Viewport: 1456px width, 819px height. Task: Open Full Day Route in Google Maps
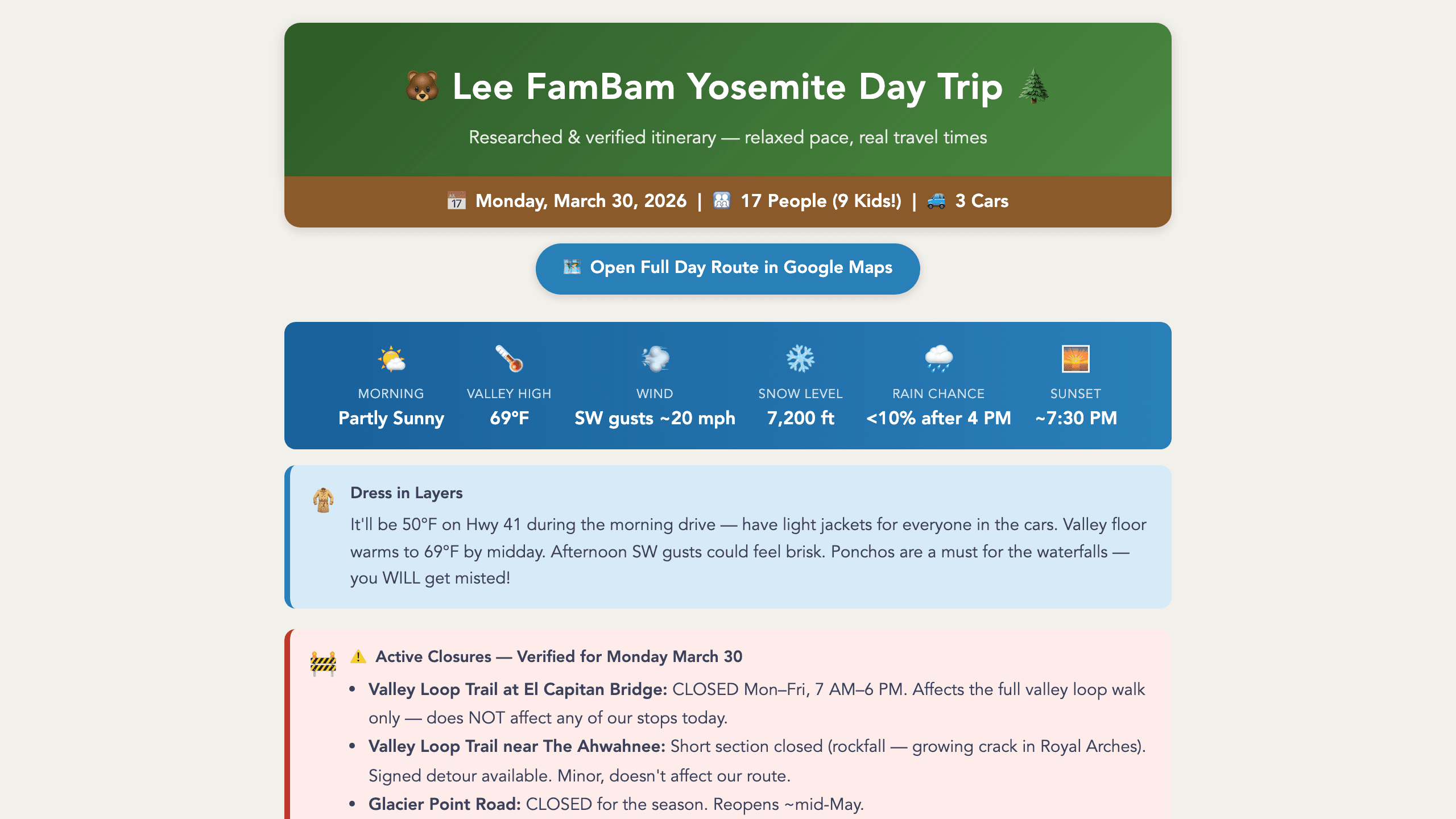(x=727, y=267)
